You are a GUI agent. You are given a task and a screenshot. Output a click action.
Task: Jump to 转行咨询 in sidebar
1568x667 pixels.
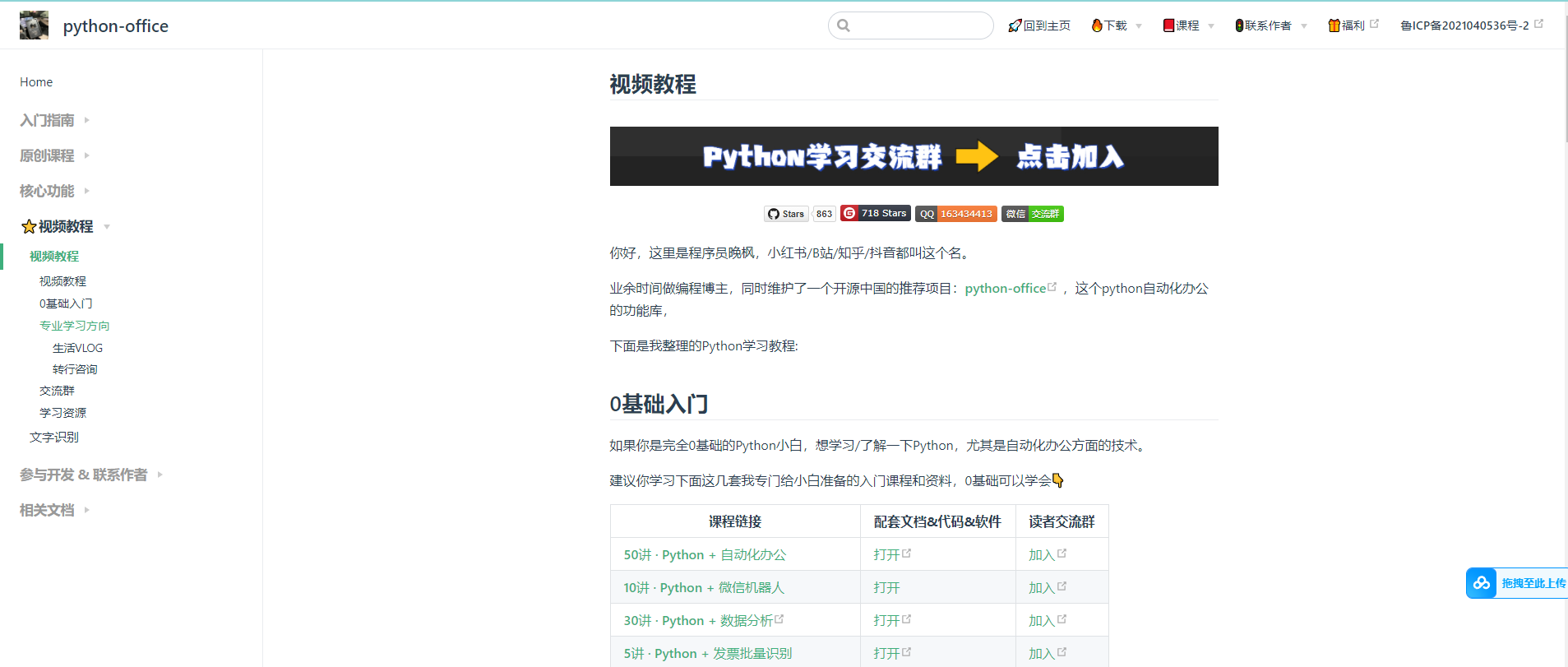pos(75,369)
